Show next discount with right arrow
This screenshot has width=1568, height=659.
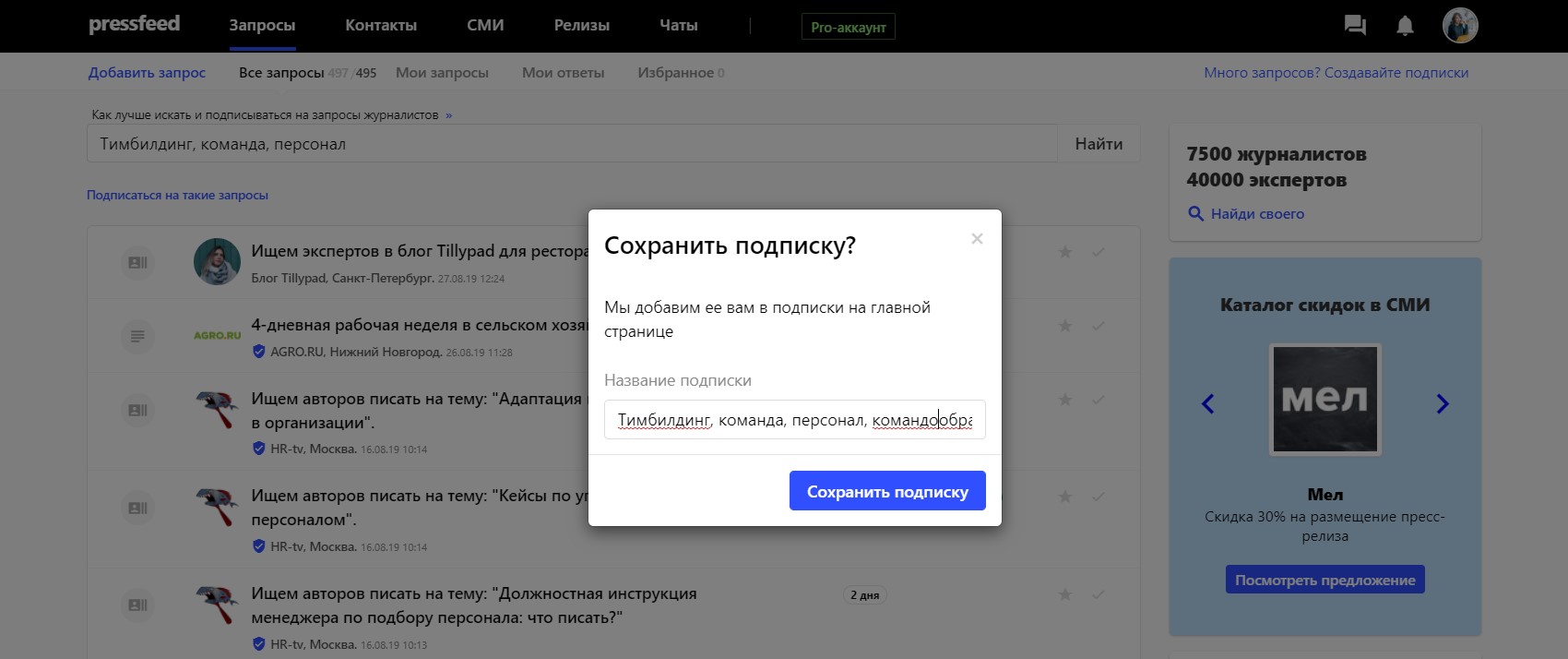pyautogui.click(x=1443, y=403)
